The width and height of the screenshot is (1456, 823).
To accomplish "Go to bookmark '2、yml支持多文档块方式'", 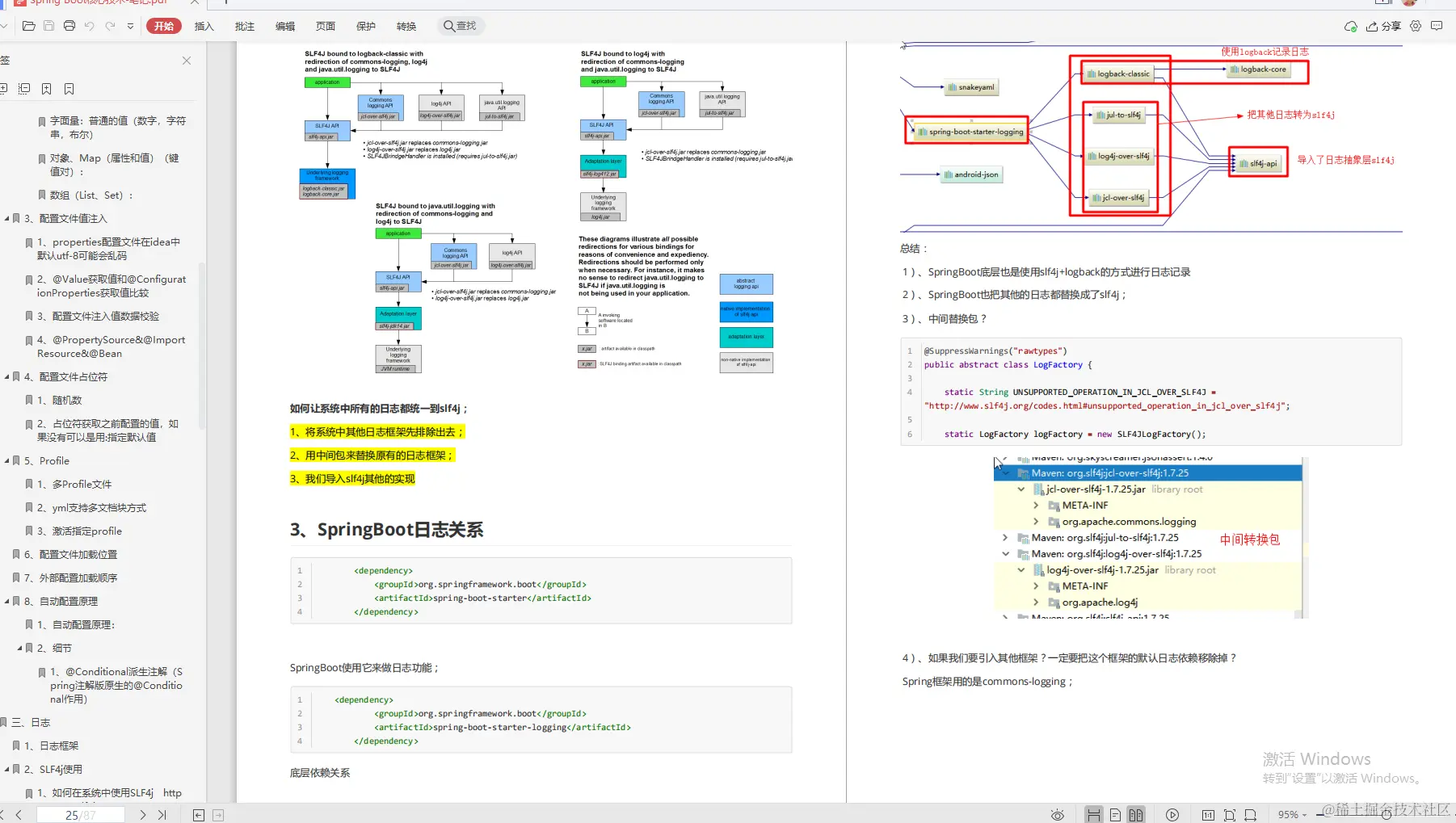I will [x=91, y=508].
